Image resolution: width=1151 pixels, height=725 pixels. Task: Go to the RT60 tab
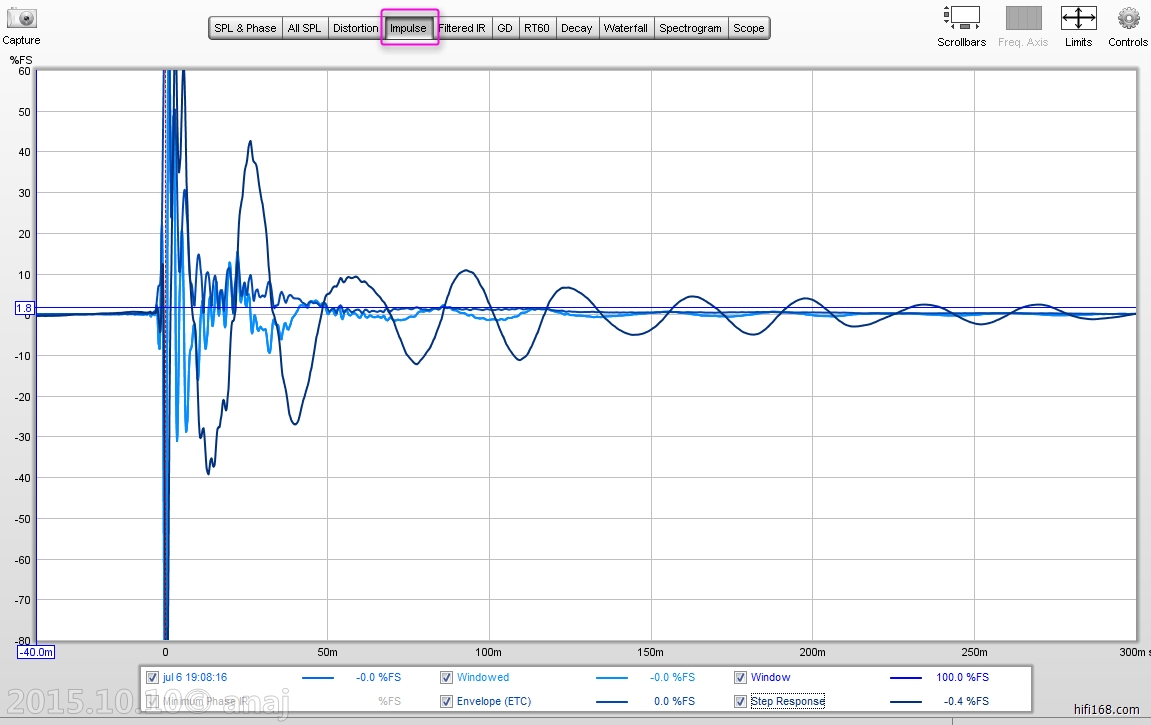[x=537, y=28]
